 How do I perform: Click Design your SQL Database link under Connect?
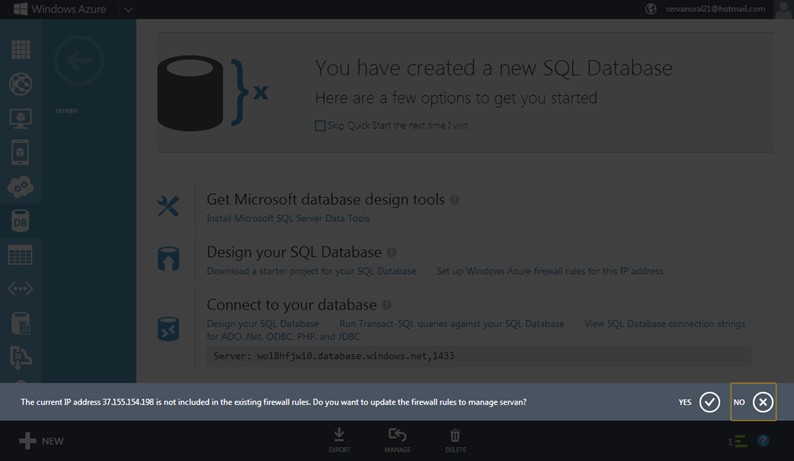tap(263, 324)
